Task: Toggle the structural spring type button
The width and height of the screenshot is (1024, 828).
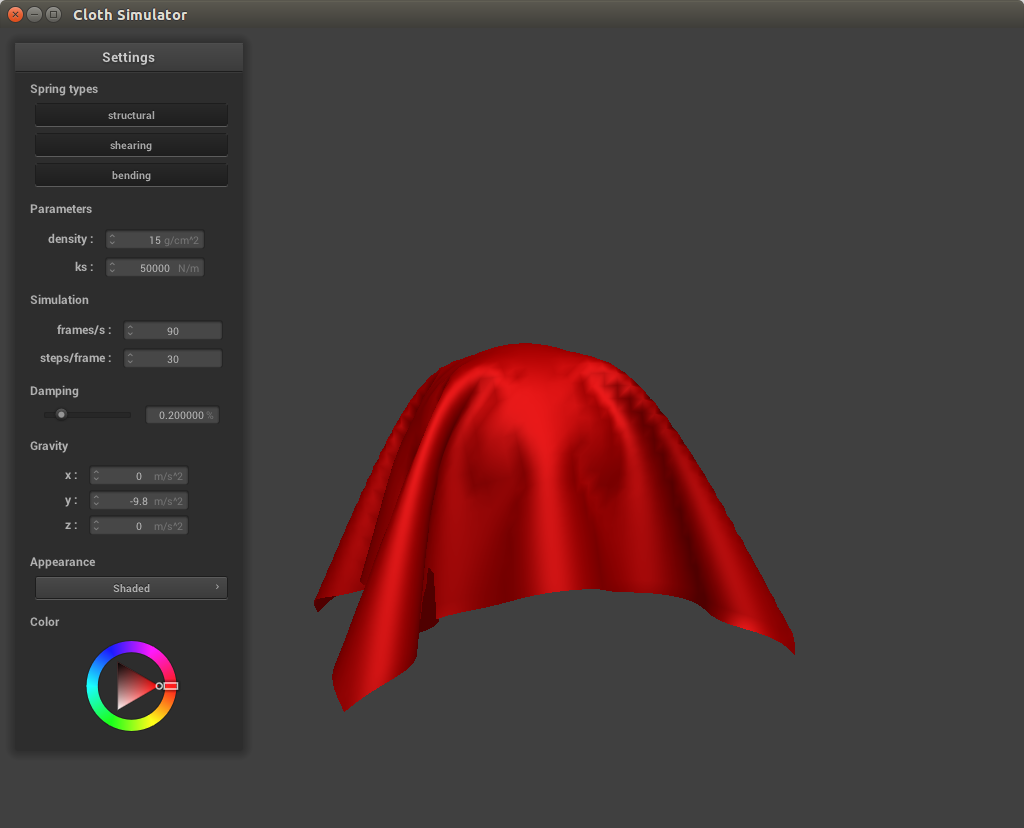Action: (x=131, y=115)
